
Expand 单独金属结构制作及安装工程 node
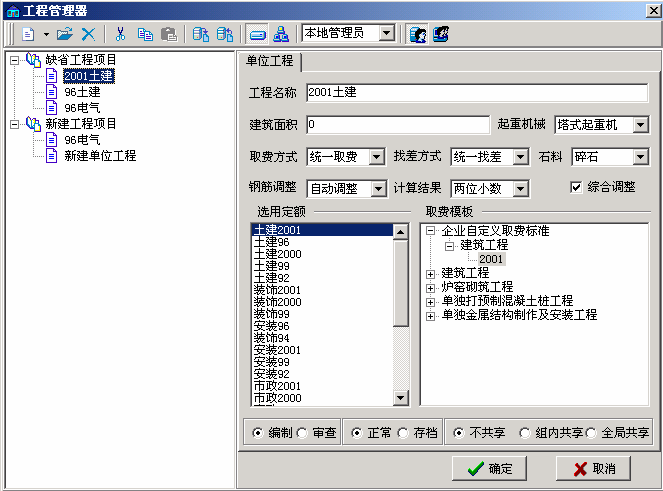[x=430, y=316]
